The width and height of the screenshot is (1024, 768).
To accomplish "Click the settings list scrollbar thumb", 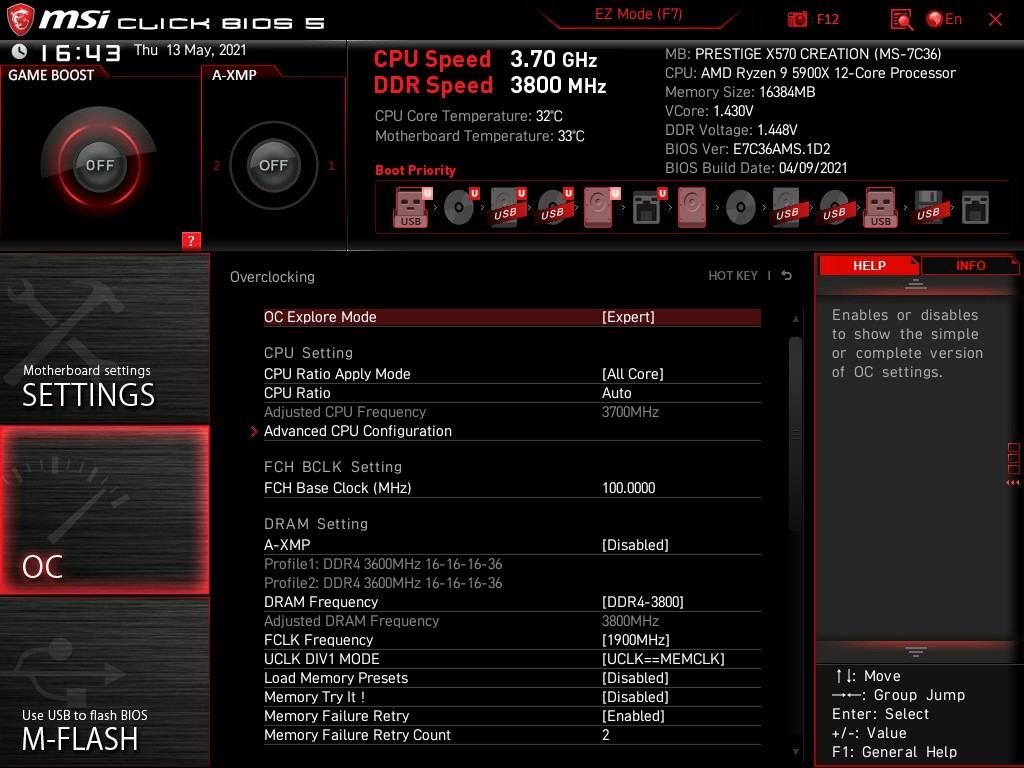I will pyautogui.click(x=795, y=434).
